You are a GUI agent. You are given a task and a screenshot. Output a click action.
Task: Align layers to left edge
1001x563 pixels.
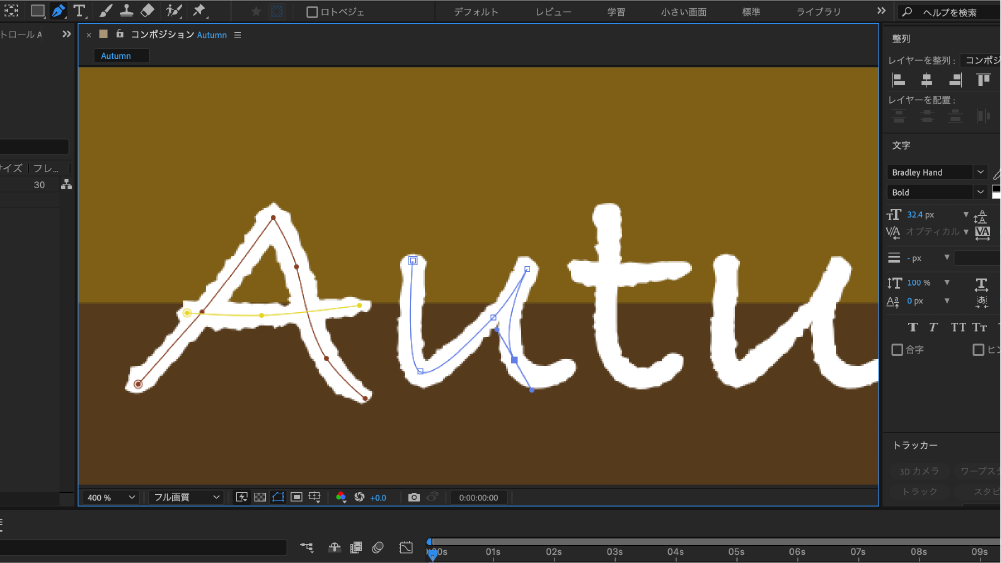tap(898, 80)
